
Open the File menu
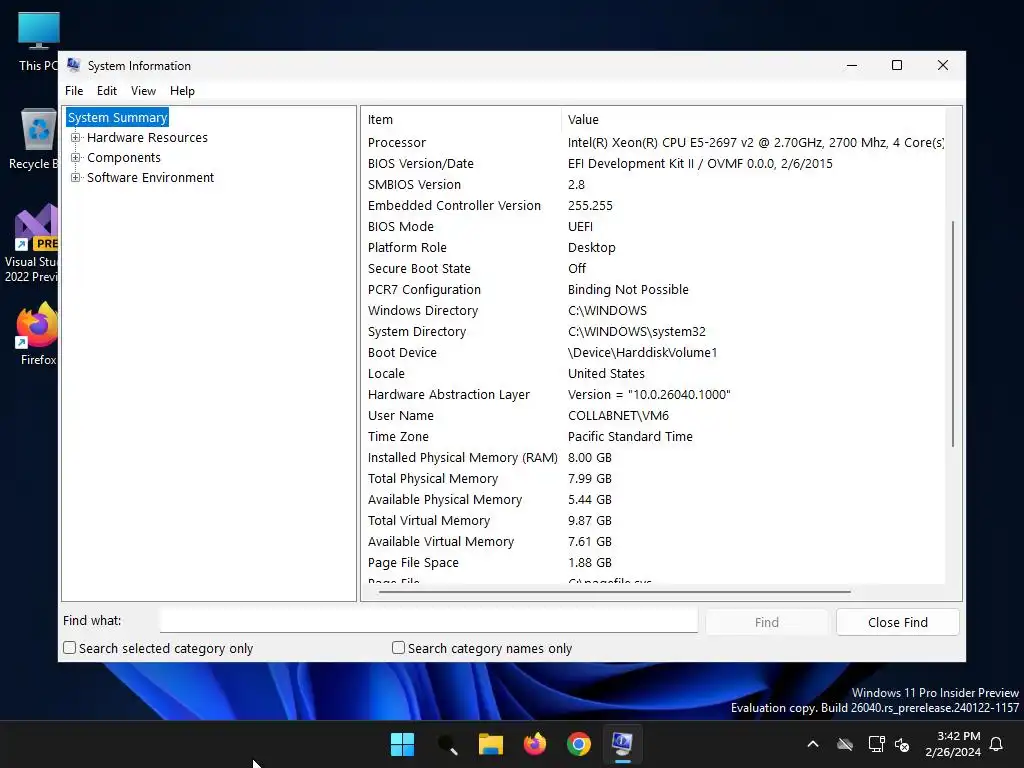tap(74, 91)
